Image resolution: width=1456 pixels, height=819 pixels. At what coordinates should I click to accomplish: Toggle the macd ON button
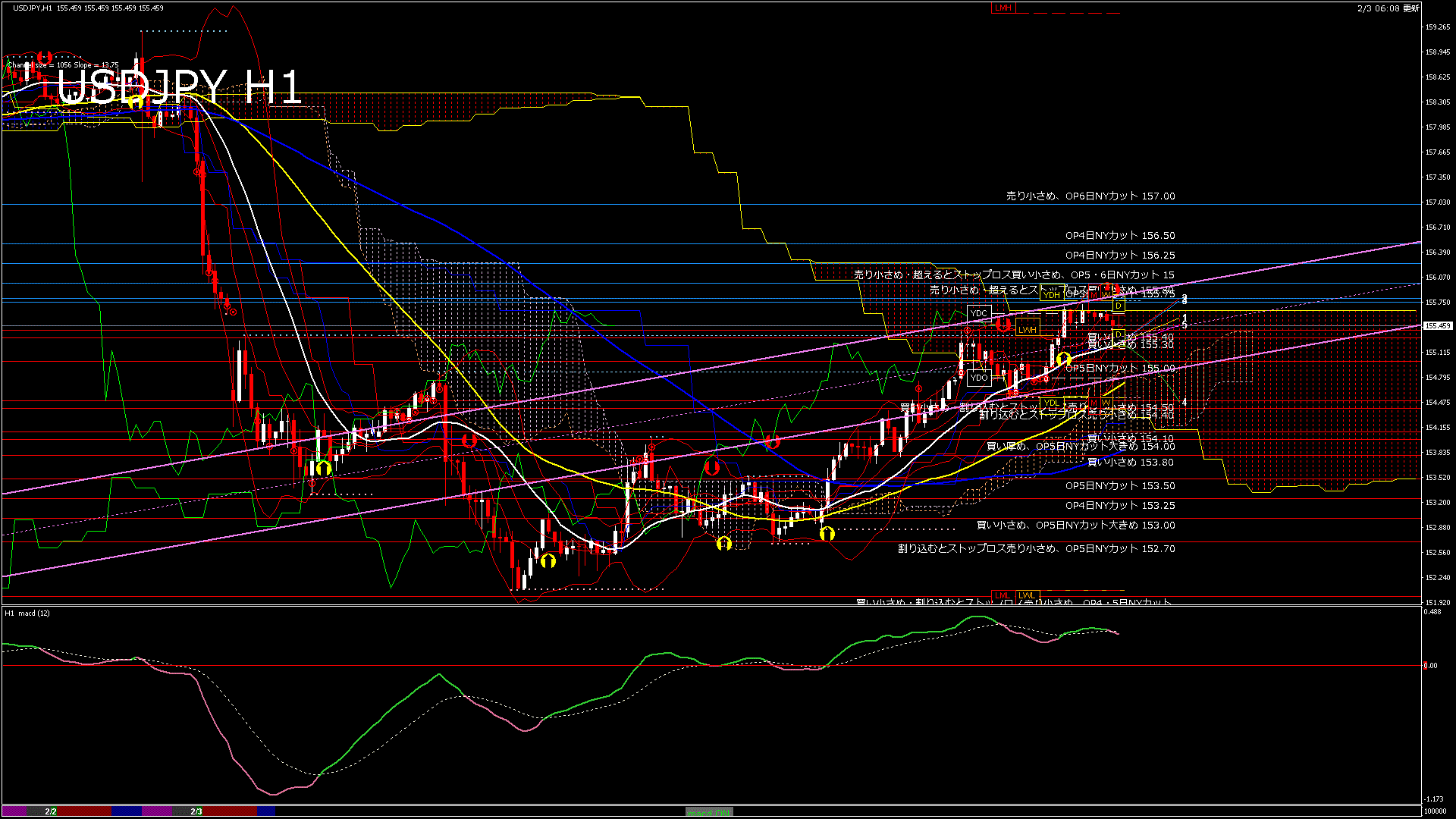708,812
